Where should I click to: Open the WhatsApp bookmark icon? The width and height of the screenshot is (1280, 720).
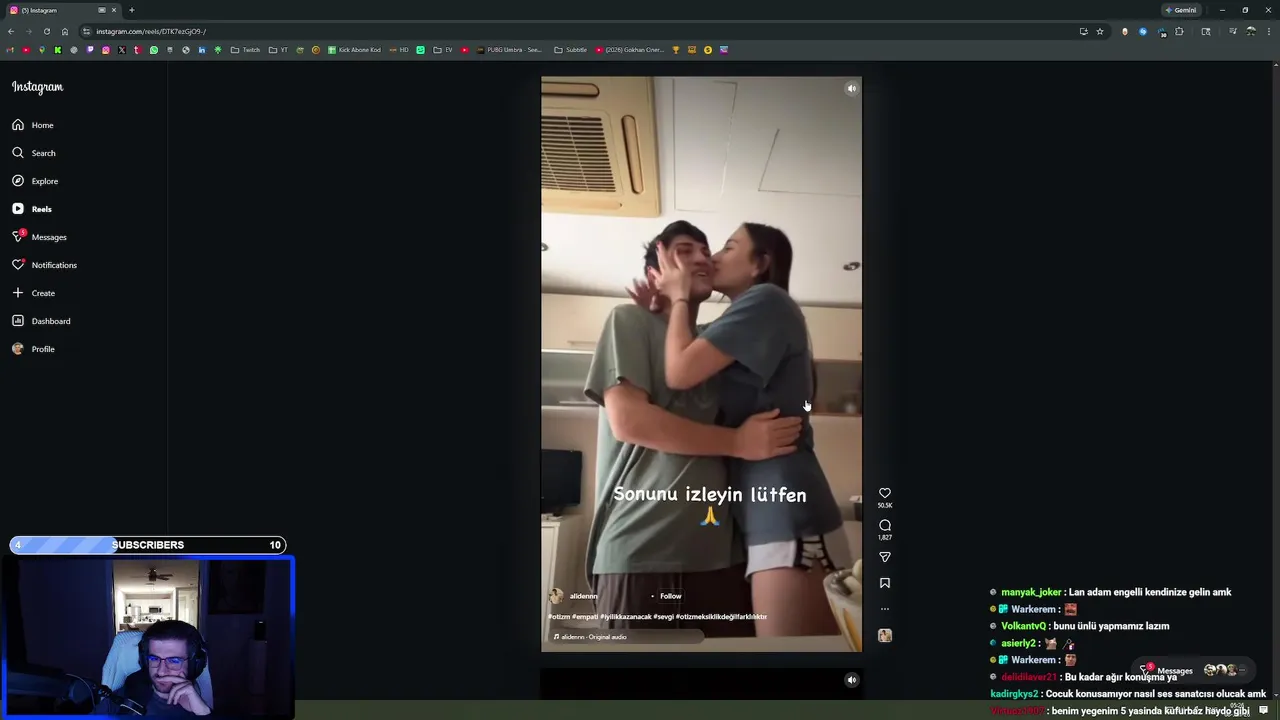coord(154,50)
